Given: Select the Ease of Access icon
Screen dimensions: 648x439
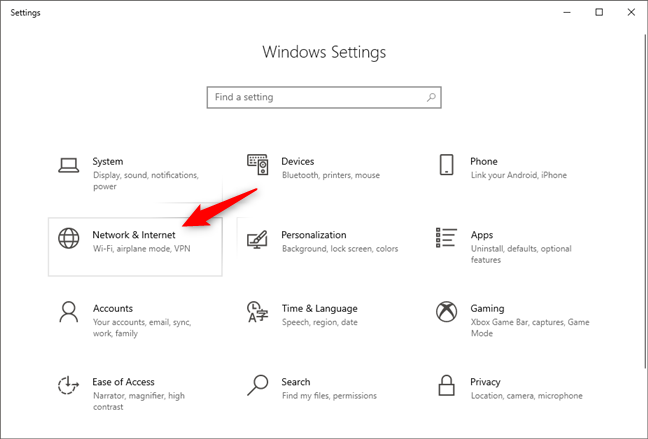Looking at the screenshot, I should tap(68, 385).
